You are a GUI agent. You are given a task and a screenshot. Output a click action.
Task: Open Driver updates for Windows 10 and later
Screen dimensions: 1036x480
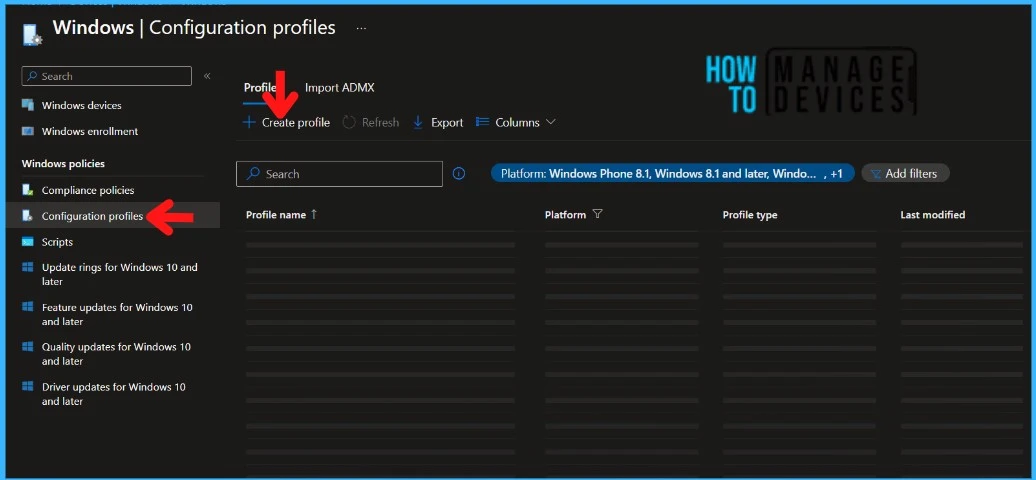(x=112, y=393)
